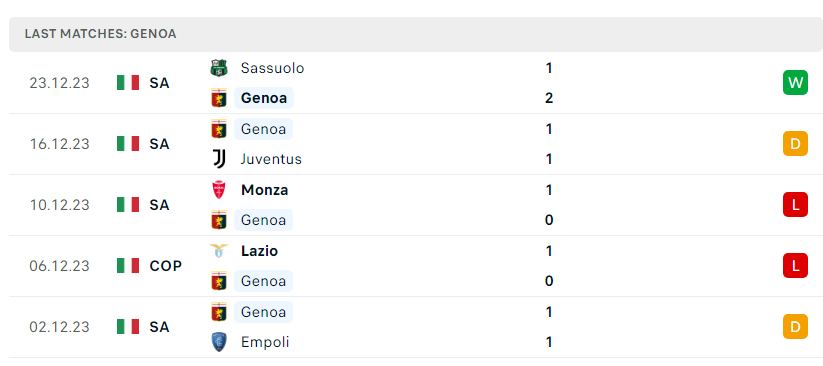Select the L badge for Monza match
823x366 pixels.
point(795,205)
